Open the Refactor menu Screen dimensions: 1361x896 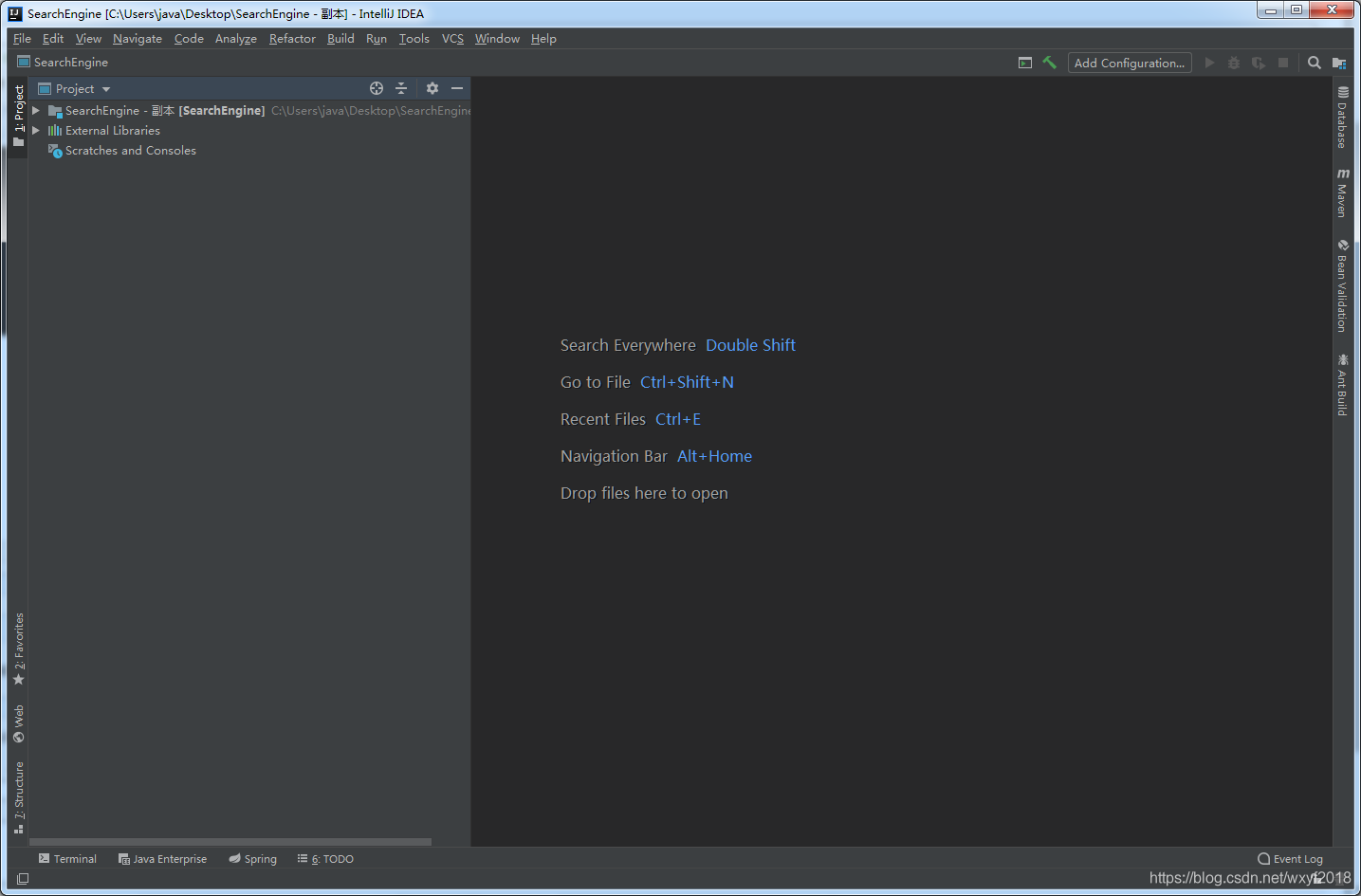pyautogui.click(x=292, y=39)
